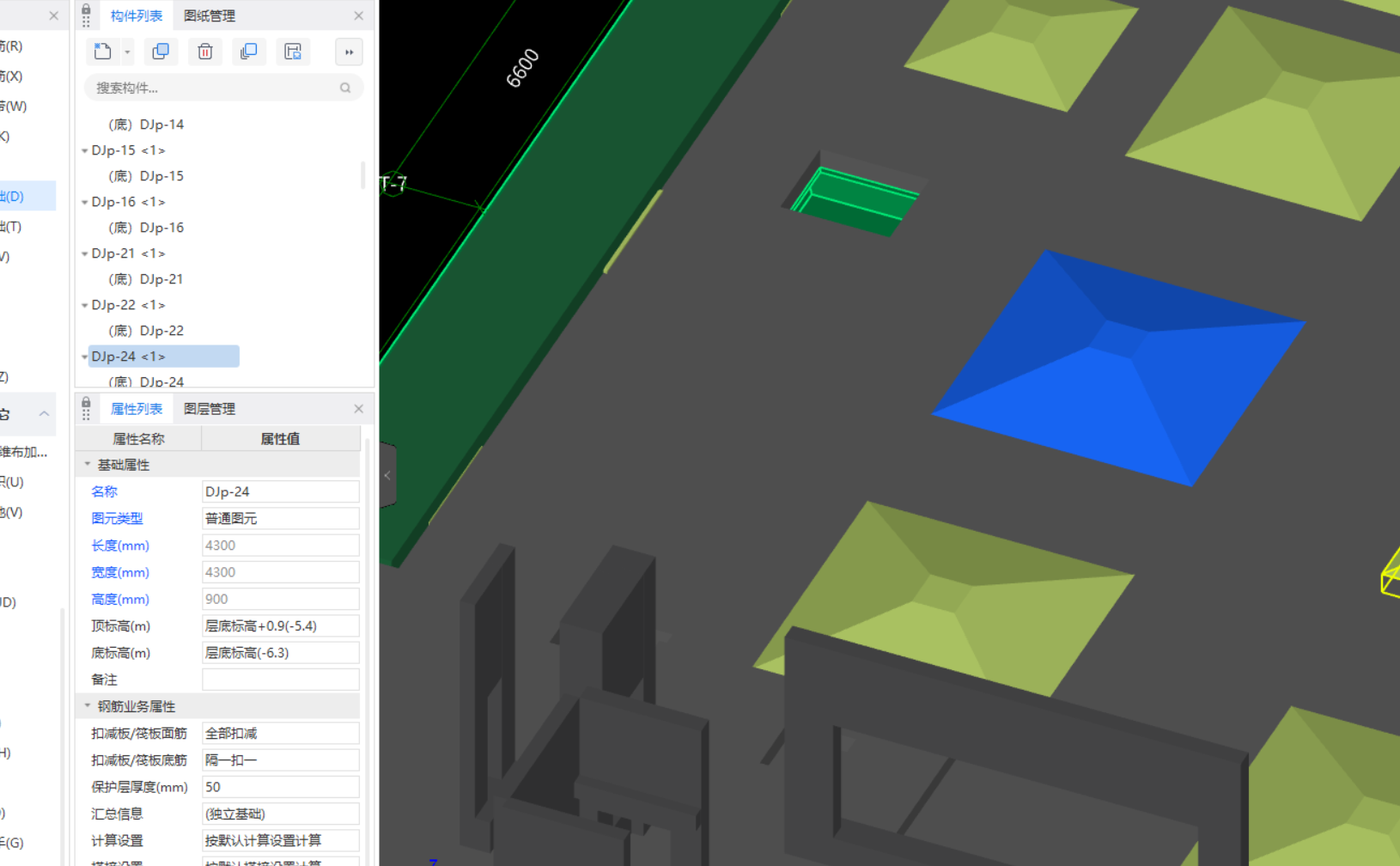Select (底) DJp-14 in component list
Screen dimensions: 1400x866
[x=146, y=125]
